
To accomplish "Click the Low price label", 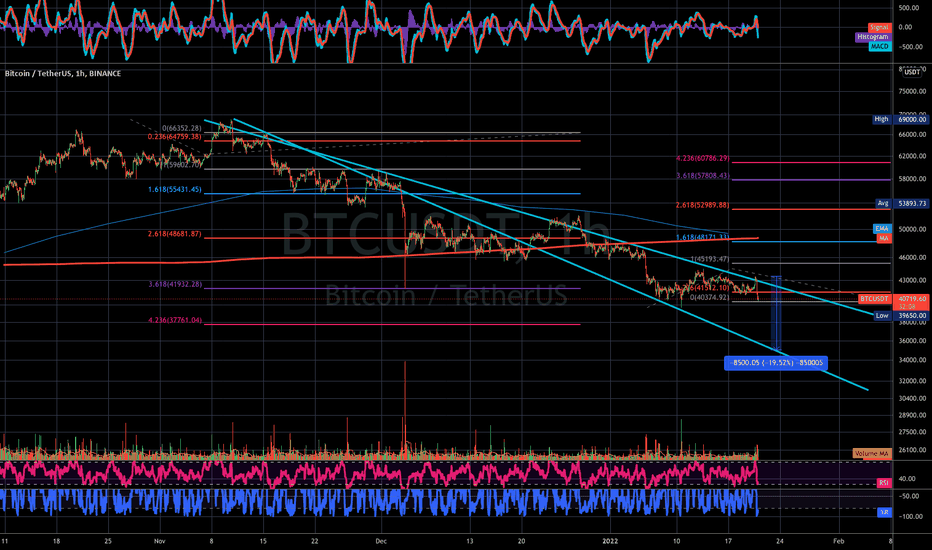I will [x=882, y=316].
